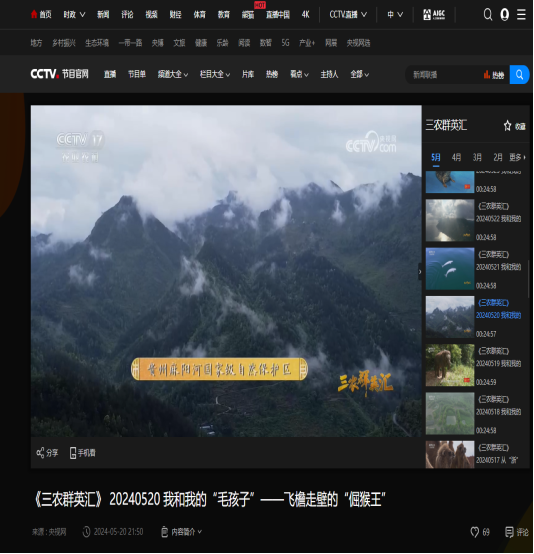The width and height of the screenshot is (534, 554).
Task: Open the top bar search icon
Action: click(488, 14)
